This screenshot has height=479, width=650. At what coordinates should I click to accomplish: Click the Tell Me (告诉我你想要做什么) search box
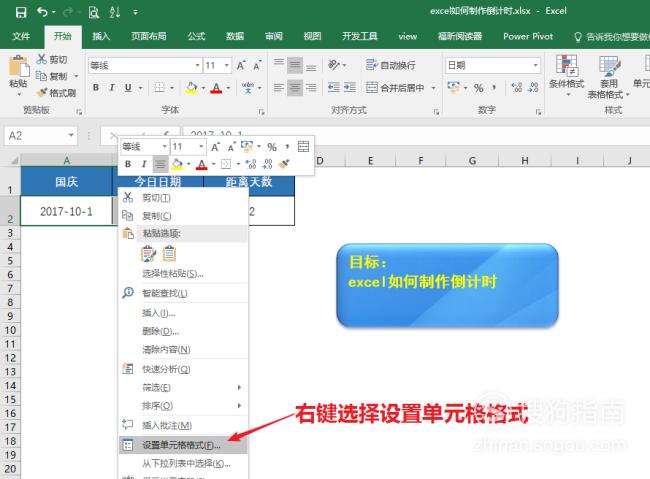click(x=612, y=37)
